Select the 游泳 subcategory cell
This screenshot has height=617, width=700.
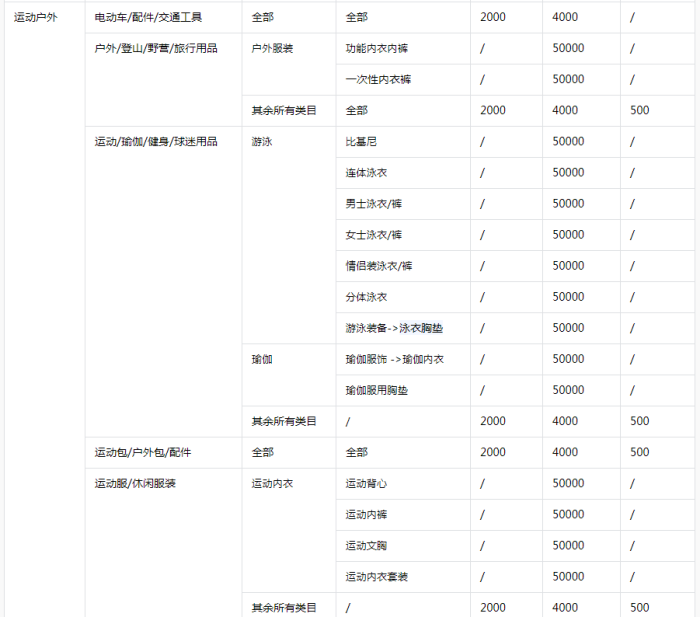click(262, 141)
